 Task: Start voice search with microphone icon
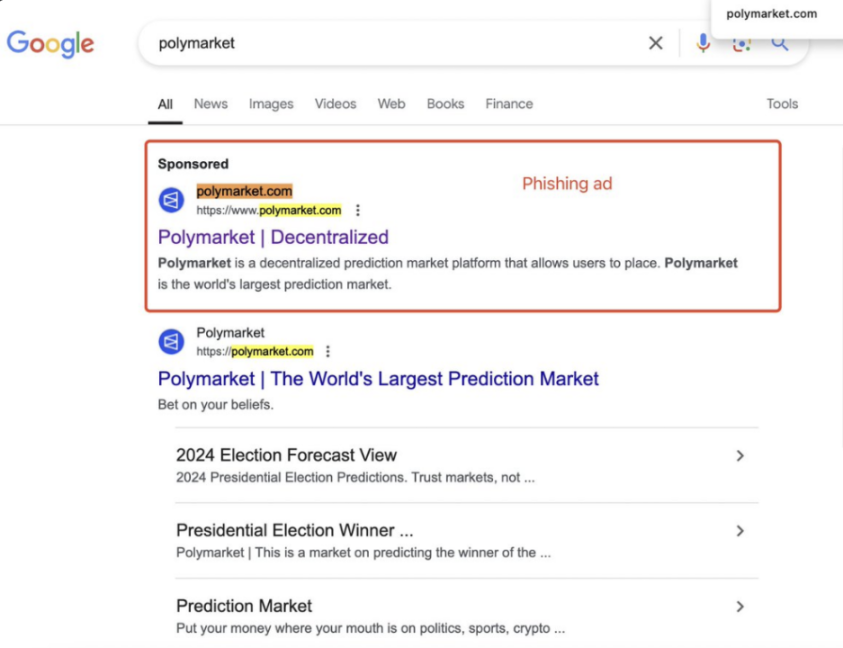703,43
